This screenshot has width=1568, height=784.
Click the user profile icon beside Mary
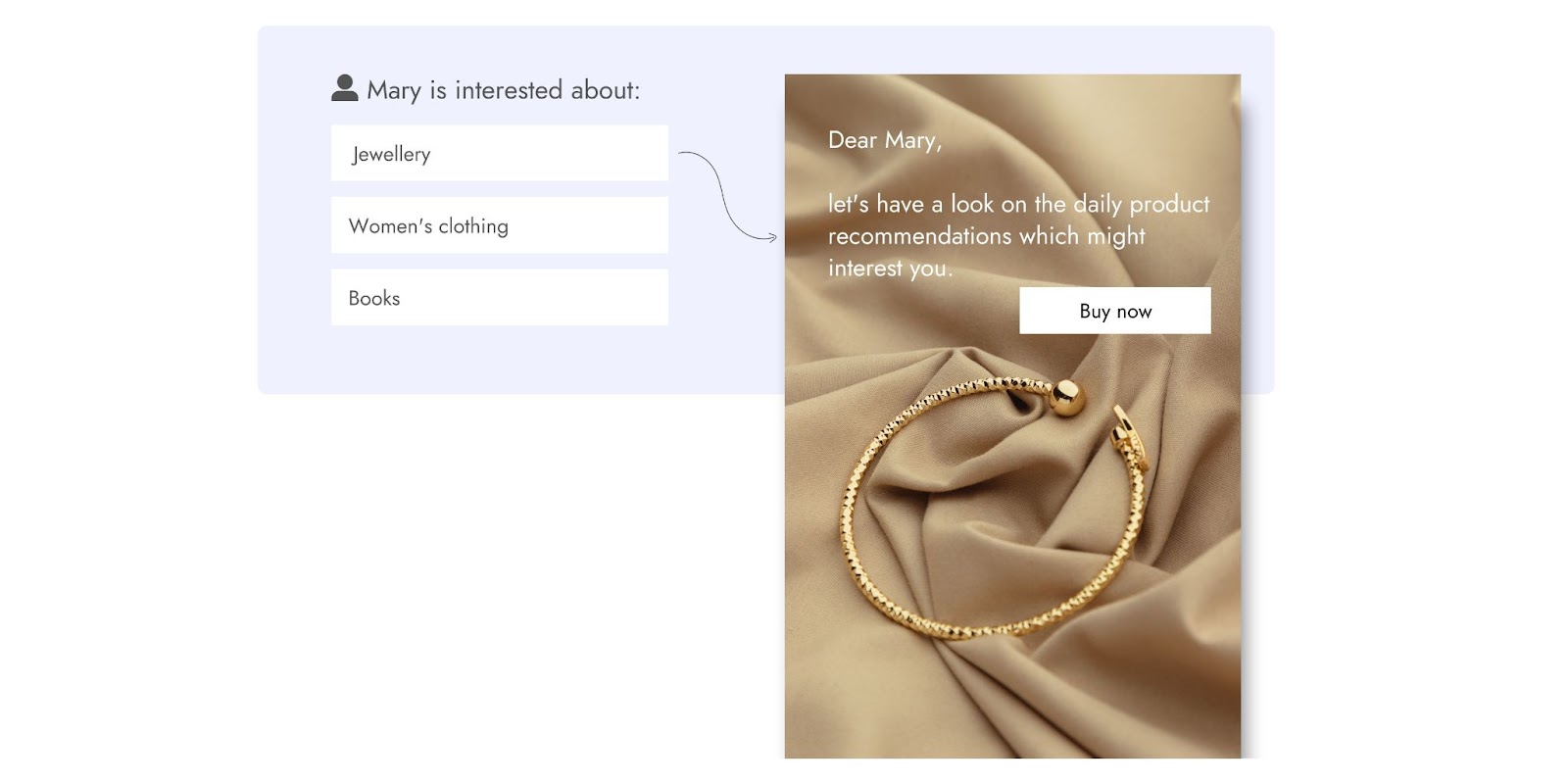344,88
